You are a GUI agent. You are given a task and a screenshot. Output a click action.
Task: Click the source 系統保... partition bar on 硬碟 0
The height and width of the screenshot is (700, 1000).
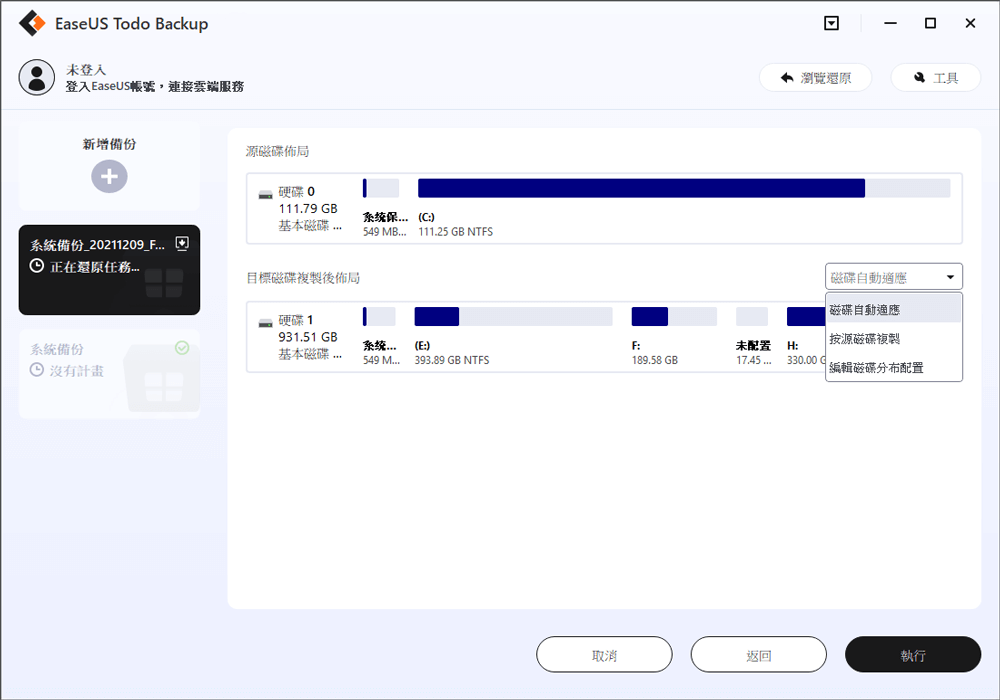(381, 188)
